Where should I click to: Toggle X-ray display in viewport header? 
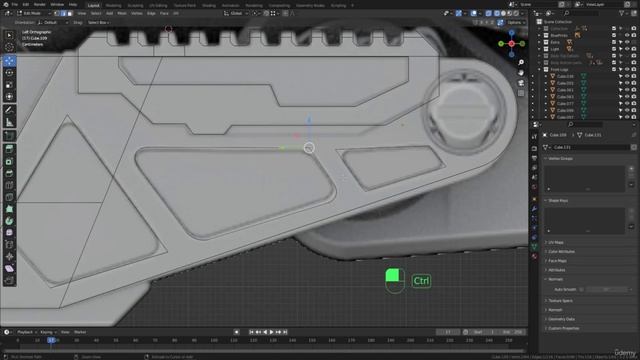[x=488, y=13]
